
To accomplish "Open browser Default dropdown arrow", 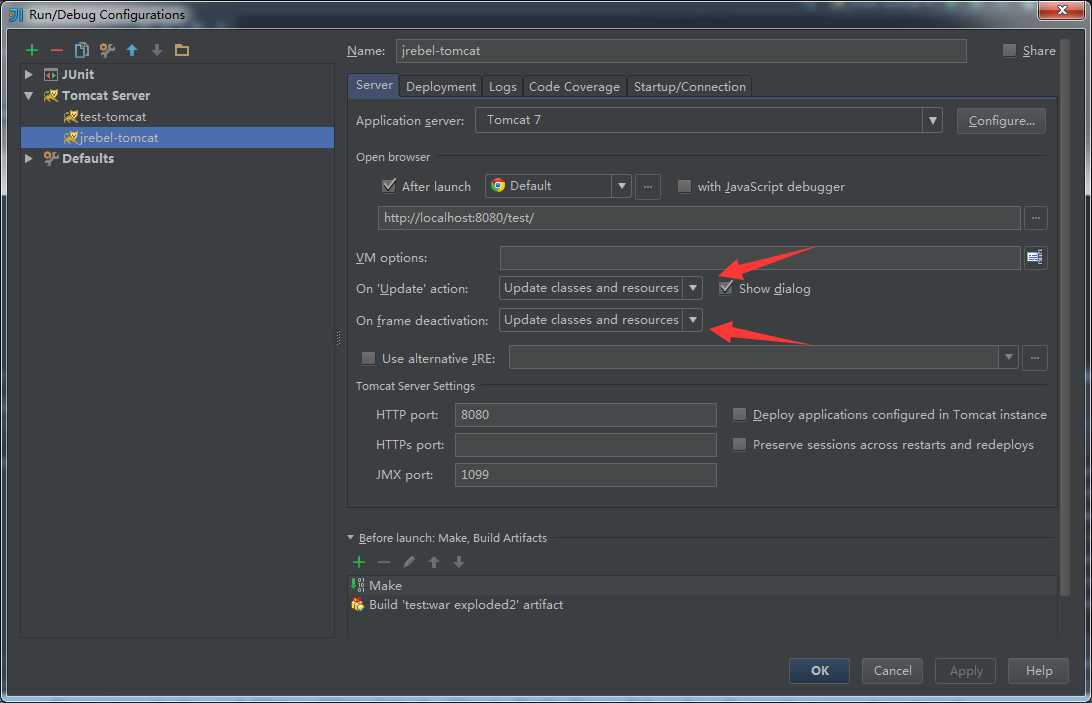I will click(x=621, y=186).
